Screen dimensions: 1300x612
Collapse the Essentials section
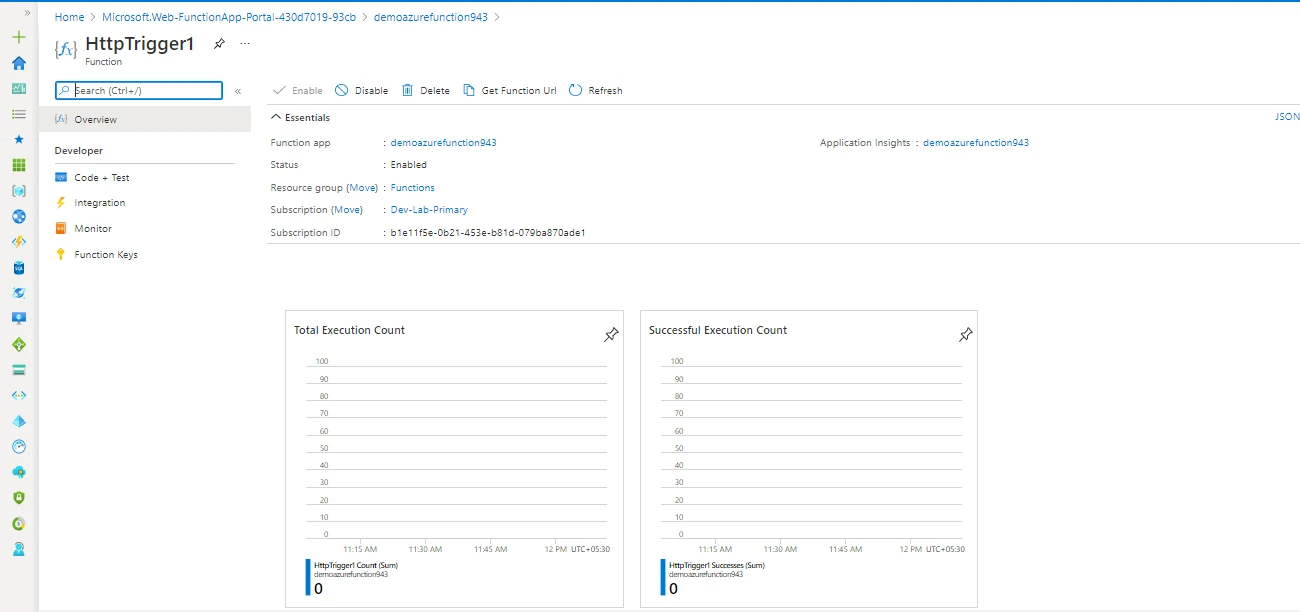(277, 116)
